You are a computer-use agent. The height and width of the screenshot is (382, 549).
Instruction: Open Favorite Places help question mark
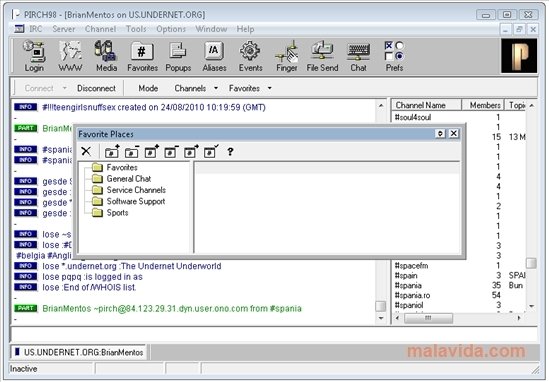[230, 152]
